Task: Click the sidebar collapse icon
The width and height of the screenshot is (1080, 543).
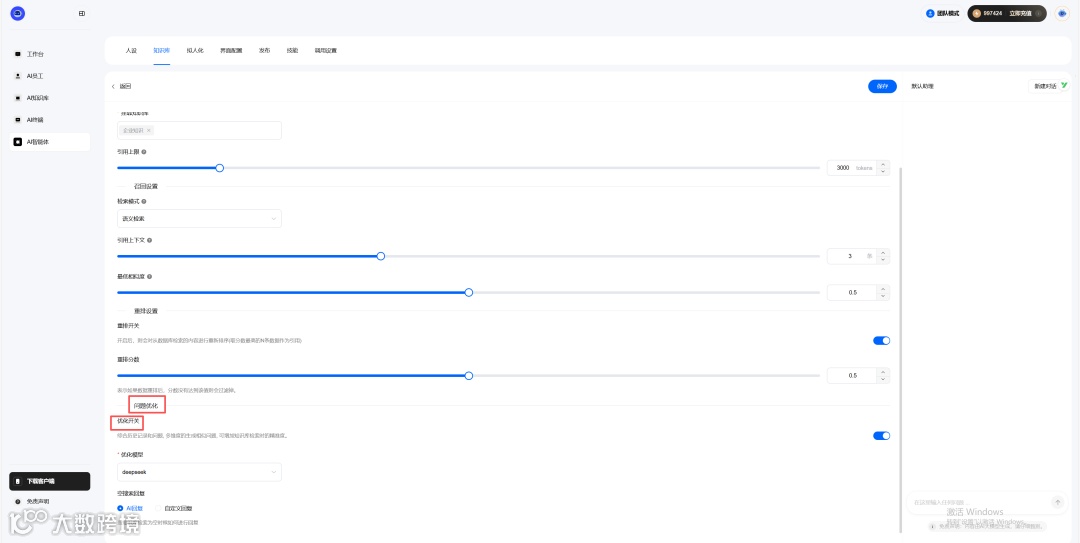Action: [81, 13]
